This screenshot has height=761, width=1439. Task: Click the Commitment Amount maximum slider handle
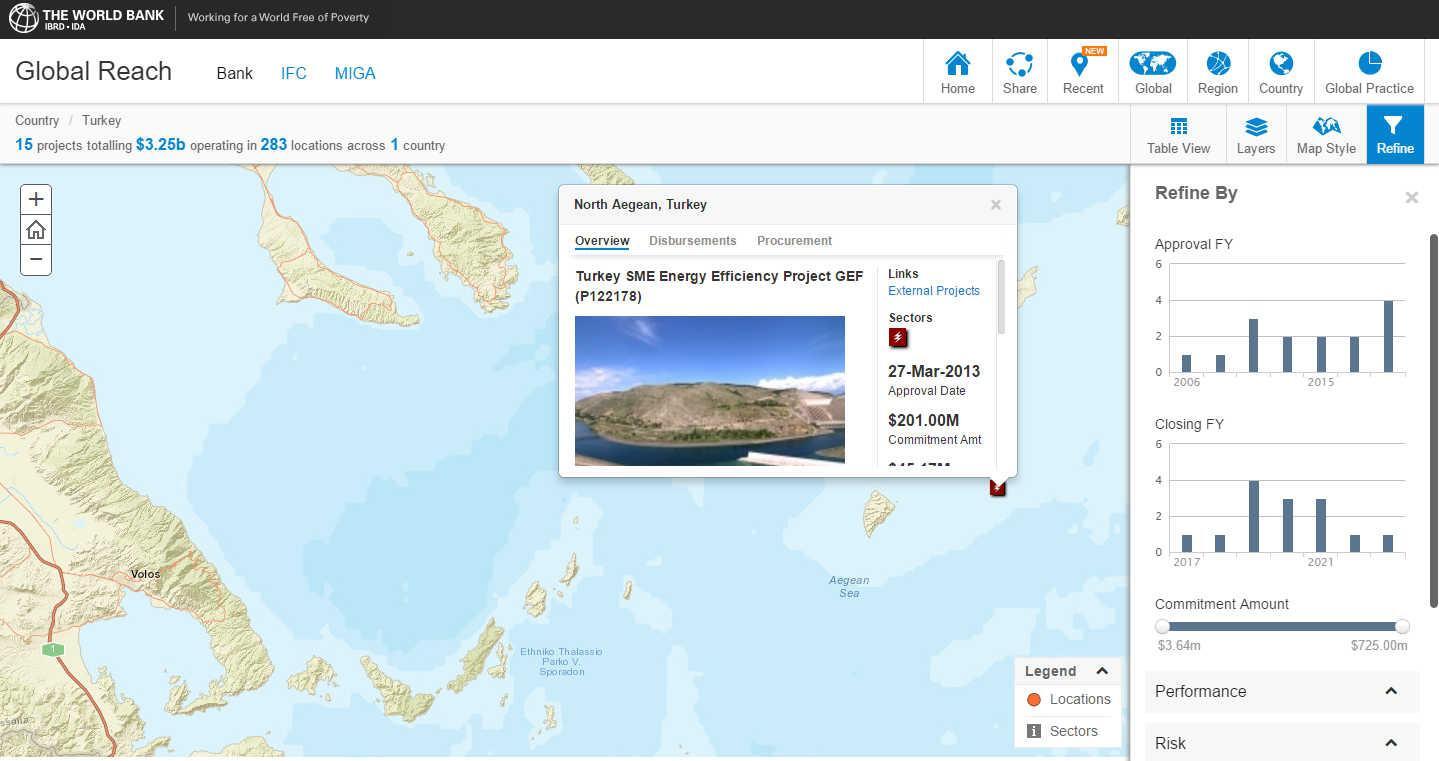pyautogui.click(x=1402, y=626)
